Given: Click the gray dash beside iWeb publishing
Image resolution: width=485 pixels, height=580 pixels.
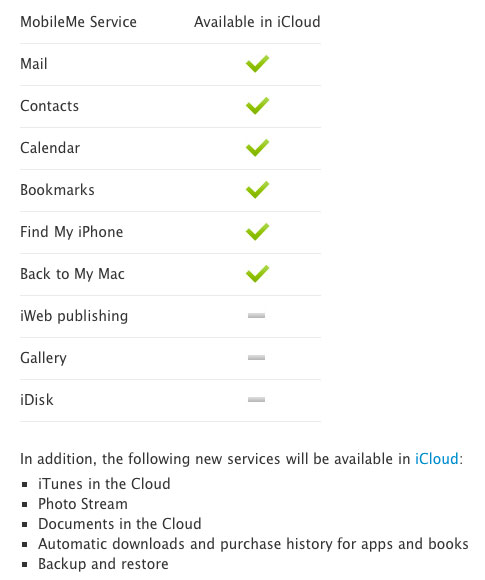Looking at the screenshot, I should pyautogui.click(x=256, y=316).
